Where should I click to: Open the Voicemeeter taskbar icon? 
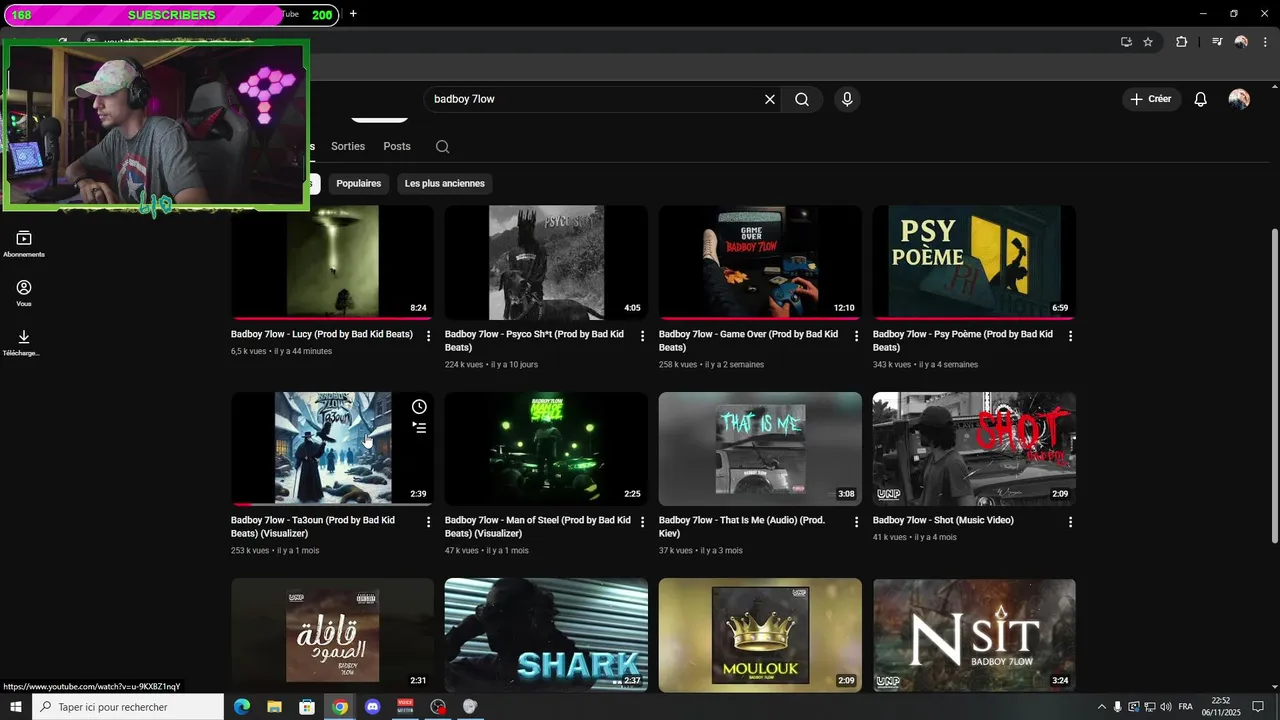(x=405, y=707)
